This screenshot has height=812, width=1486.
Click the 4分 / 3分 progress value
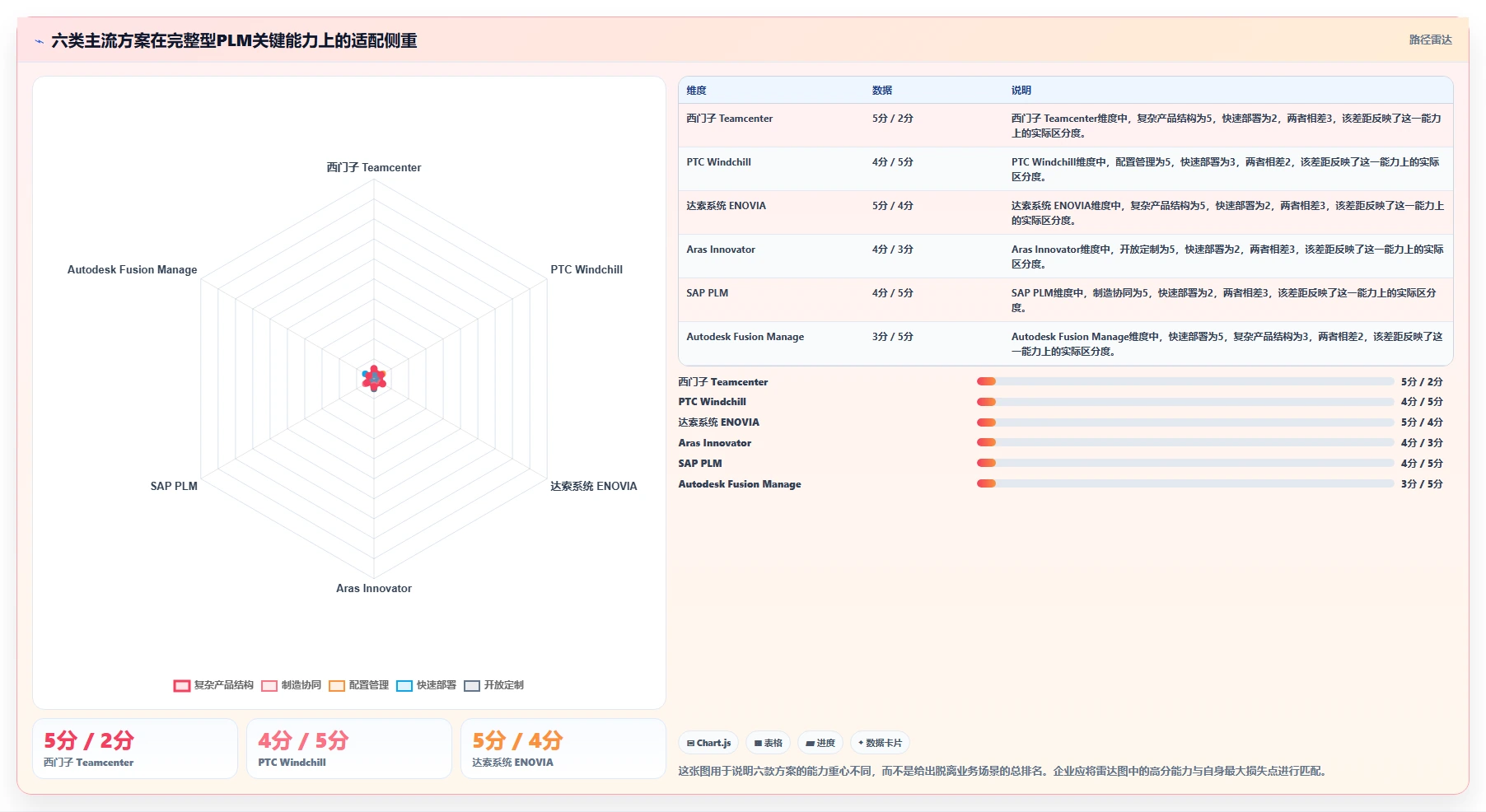click(x=1422, y=443)
